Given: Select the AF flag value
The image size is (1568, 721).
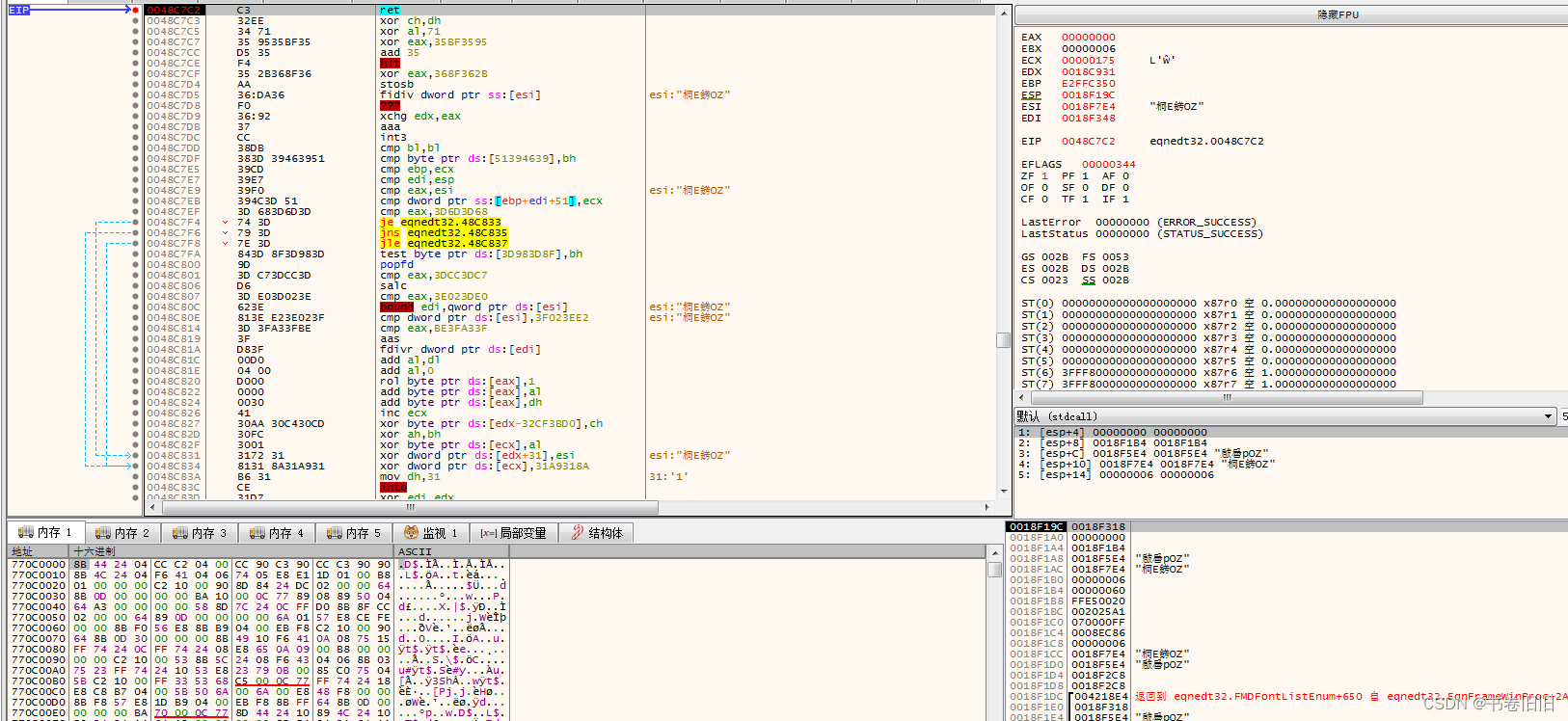Looking at the screenshot, I should (1125, 176).
